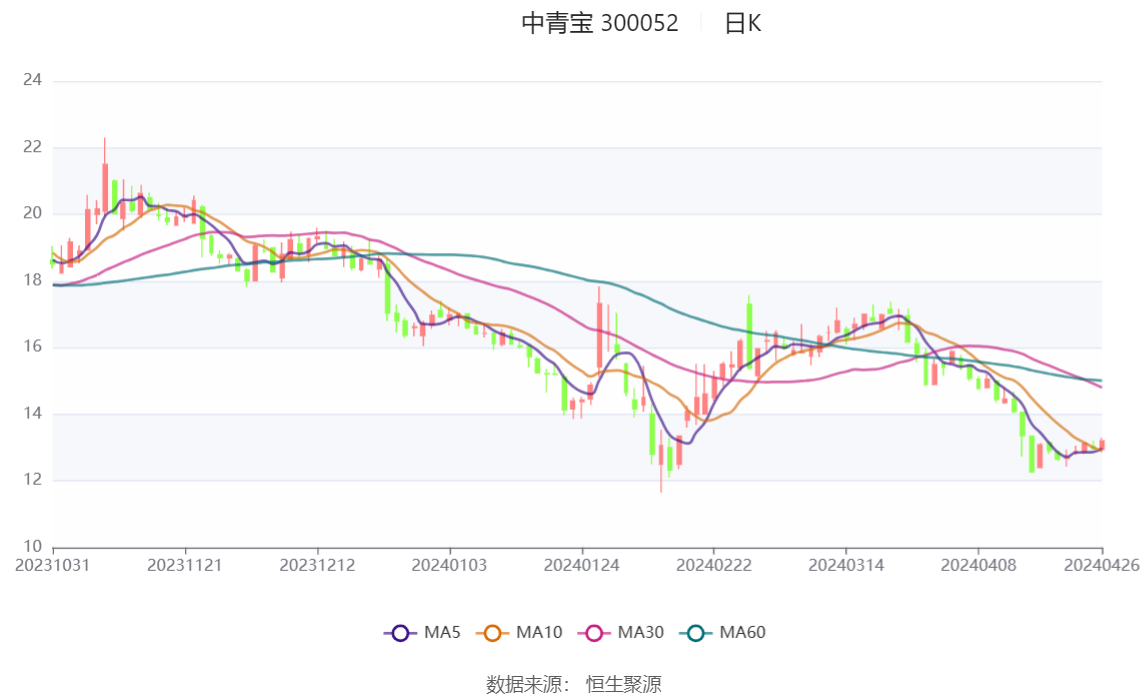Toggle the MA30 pink legend circle
This screenshot has height=699, width=1148.
click(594, 633)
